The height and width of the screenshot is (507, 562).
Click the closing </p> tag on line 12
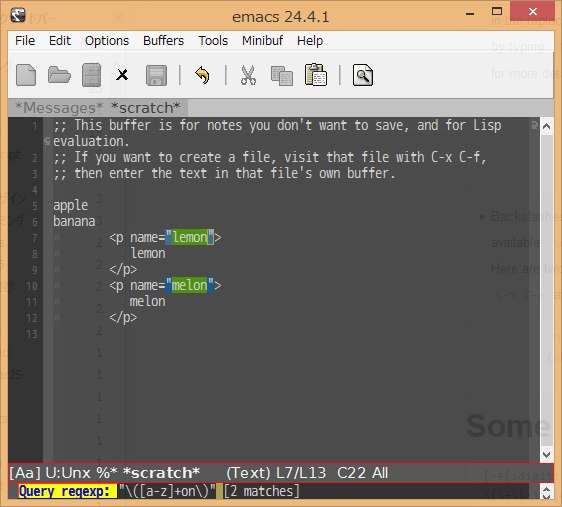[x=123, y=317]
